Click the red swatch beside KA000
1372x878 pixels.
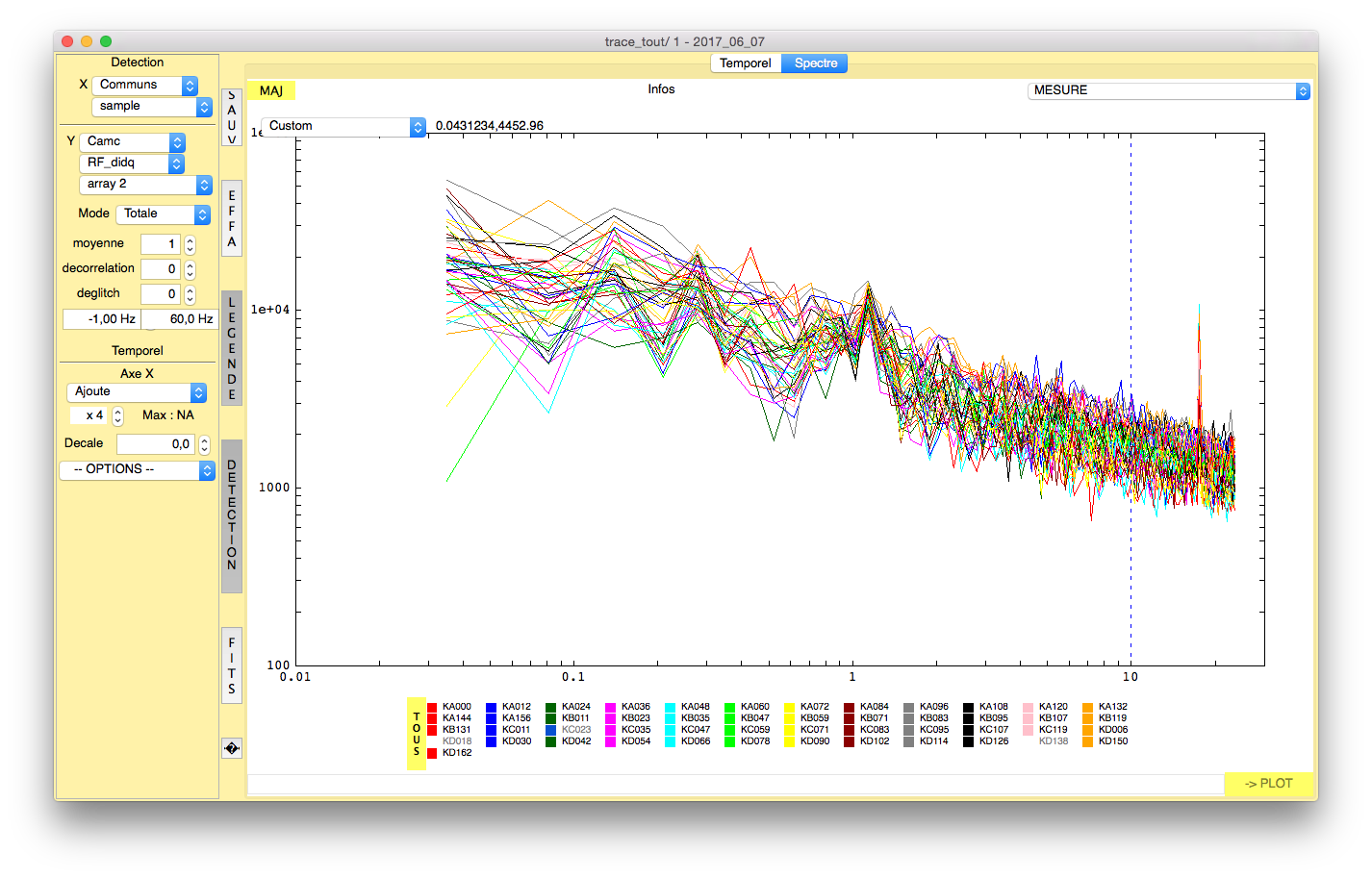pos(432,707)
